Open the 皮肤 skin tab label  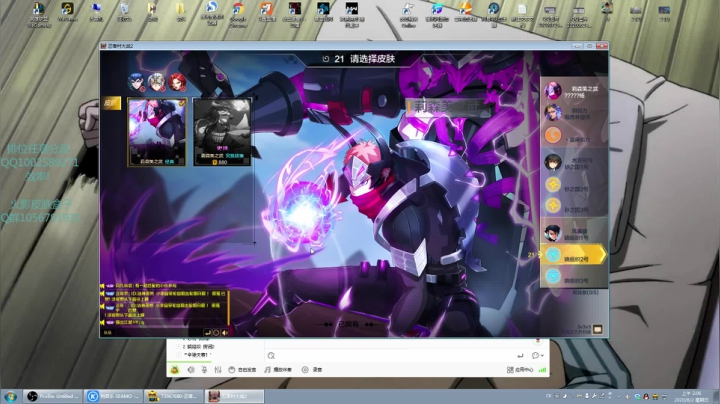pos(111,103)
